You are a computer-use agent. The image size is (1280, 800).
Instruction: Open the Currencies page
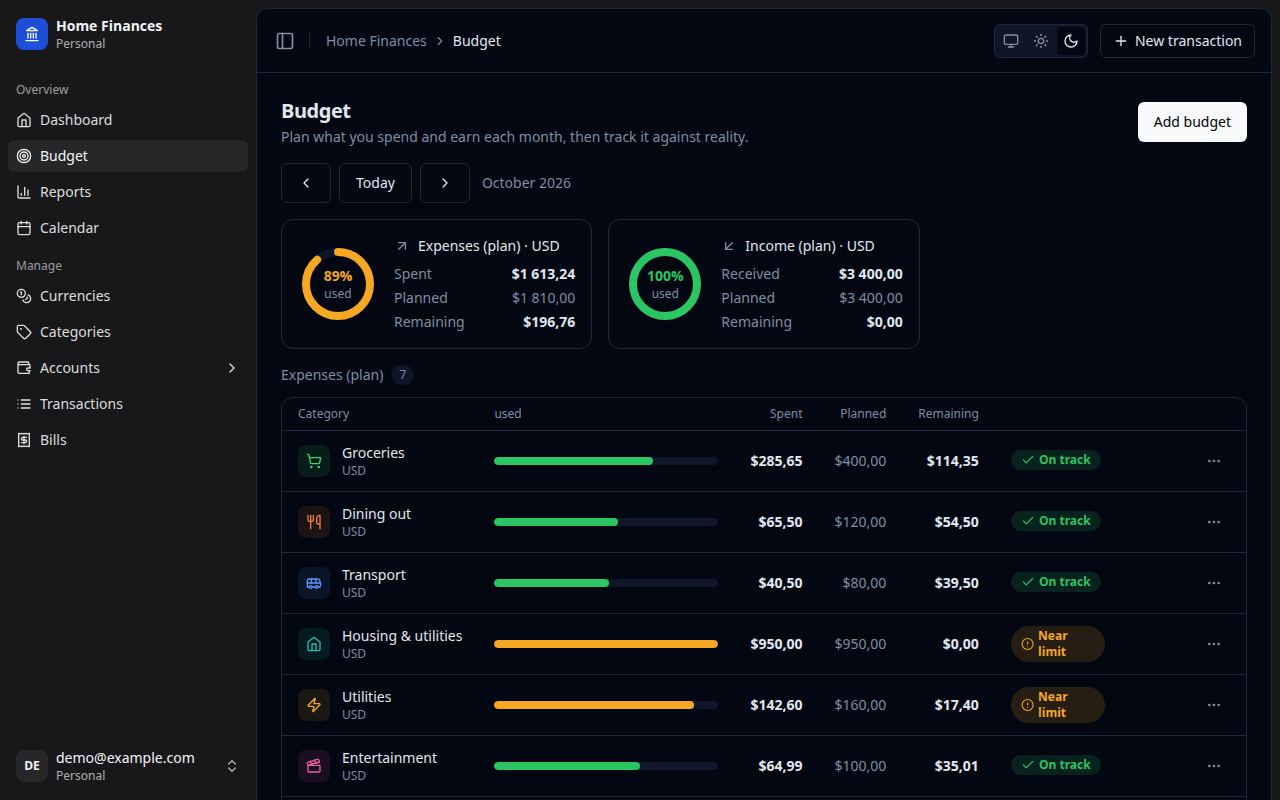[128, 296]
